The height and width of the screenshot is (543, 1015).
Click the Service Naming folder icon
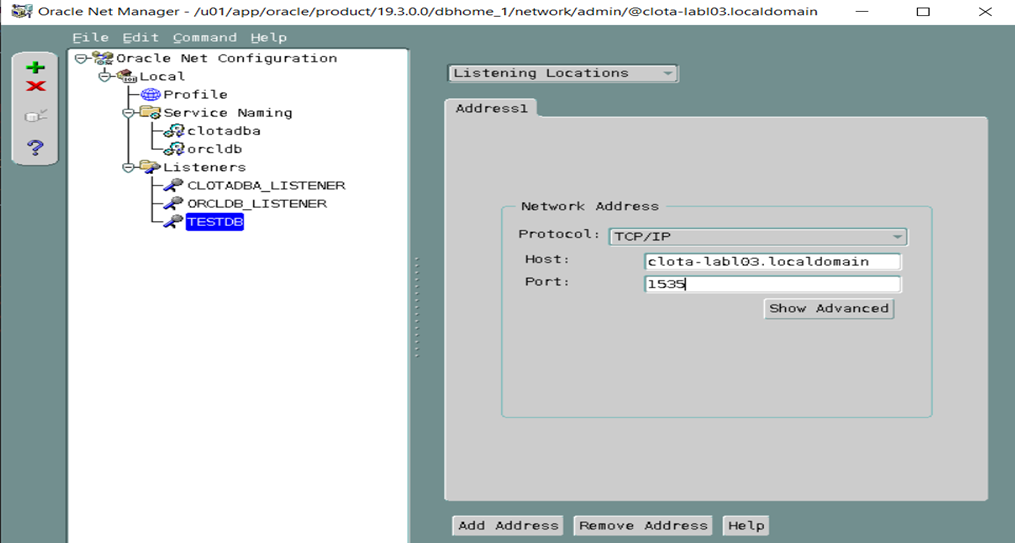pyautogui.click(x=151, y=113)
